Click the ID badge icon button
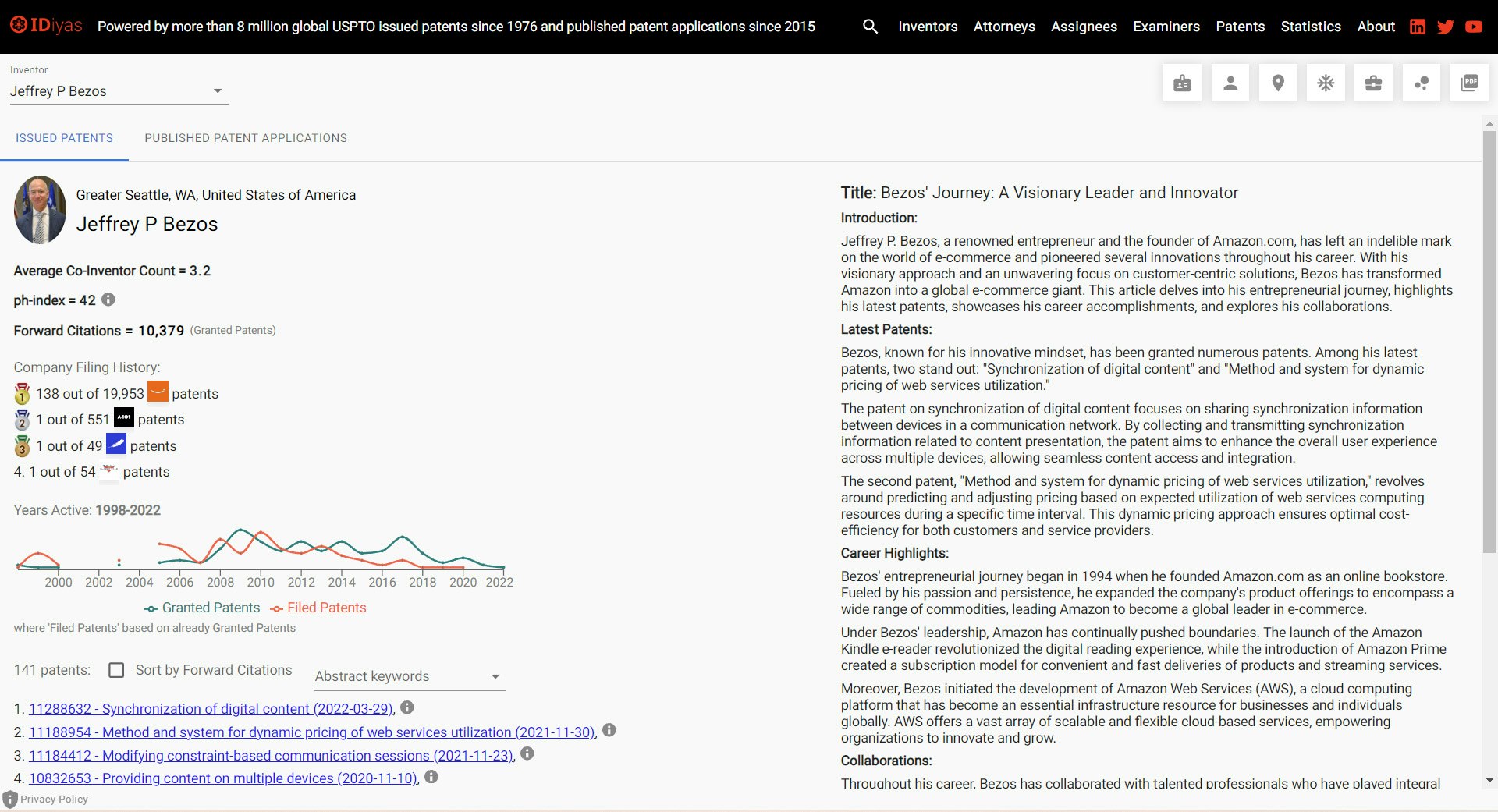 click(1182, 83)
